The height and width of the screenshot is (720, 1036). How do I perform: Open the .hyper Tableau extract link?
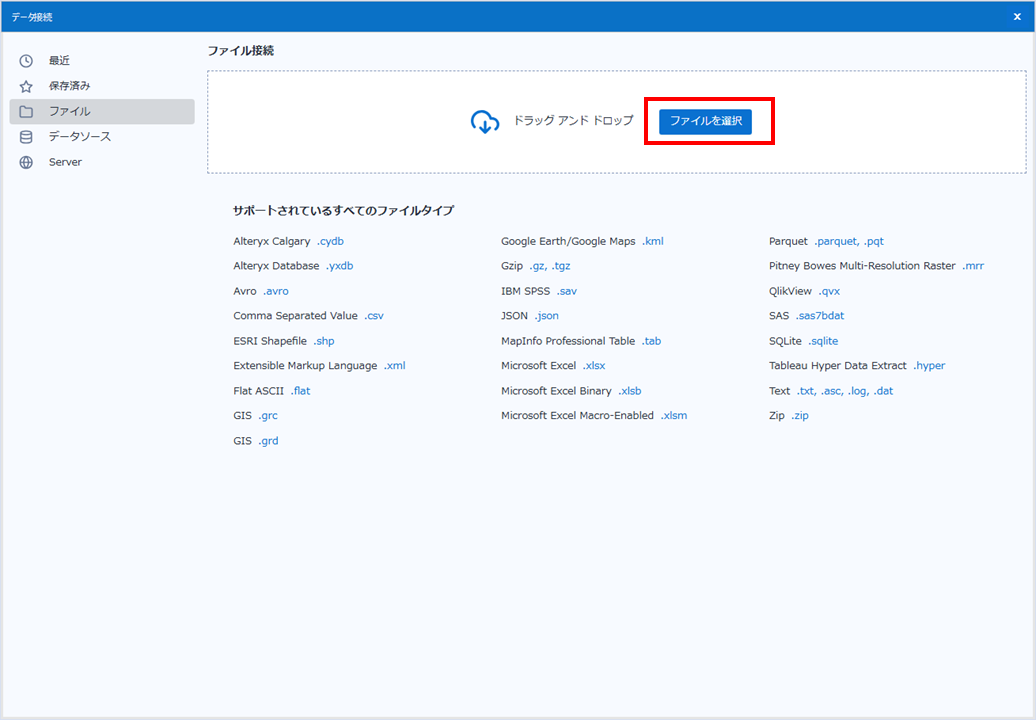pyautogui.click(x=929, y=366)
